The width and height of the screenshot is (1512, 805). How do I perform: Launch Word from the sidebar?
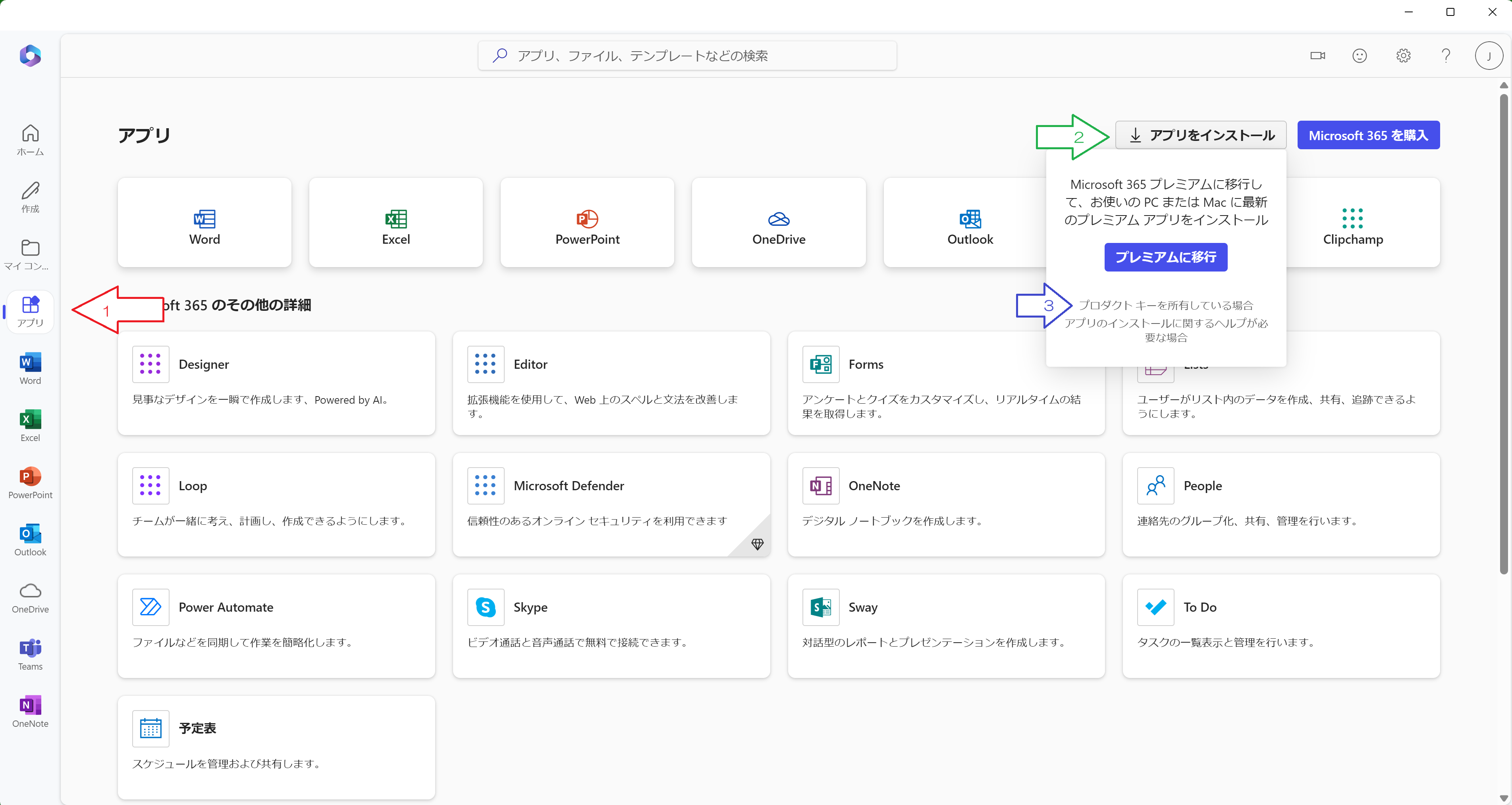[30, 368]
